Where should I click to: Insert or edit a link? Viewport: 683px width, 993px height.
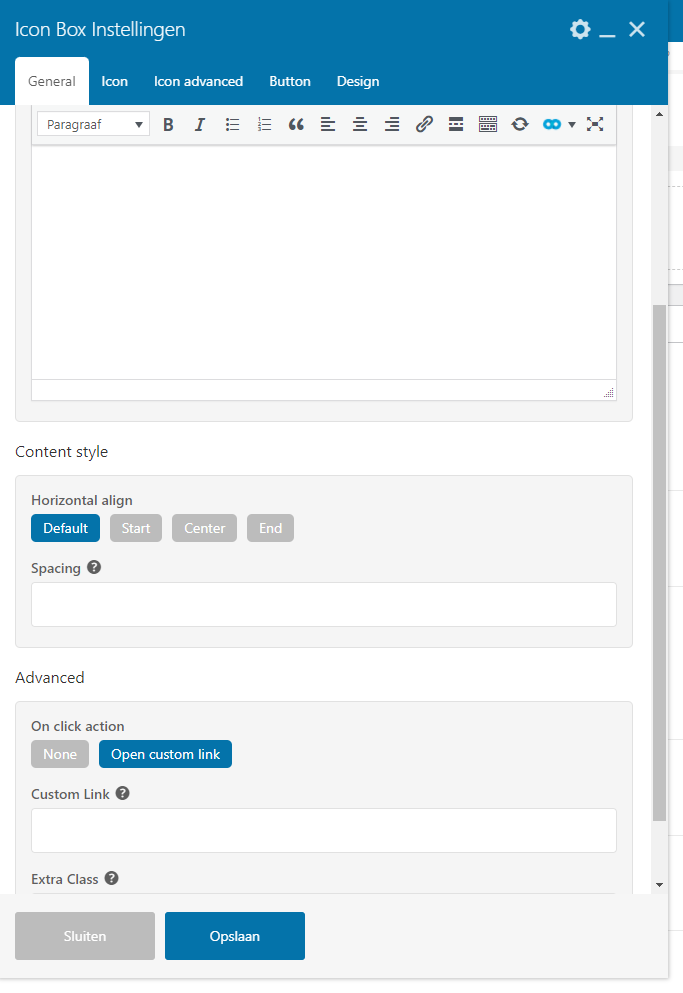[x=424, y=124]
